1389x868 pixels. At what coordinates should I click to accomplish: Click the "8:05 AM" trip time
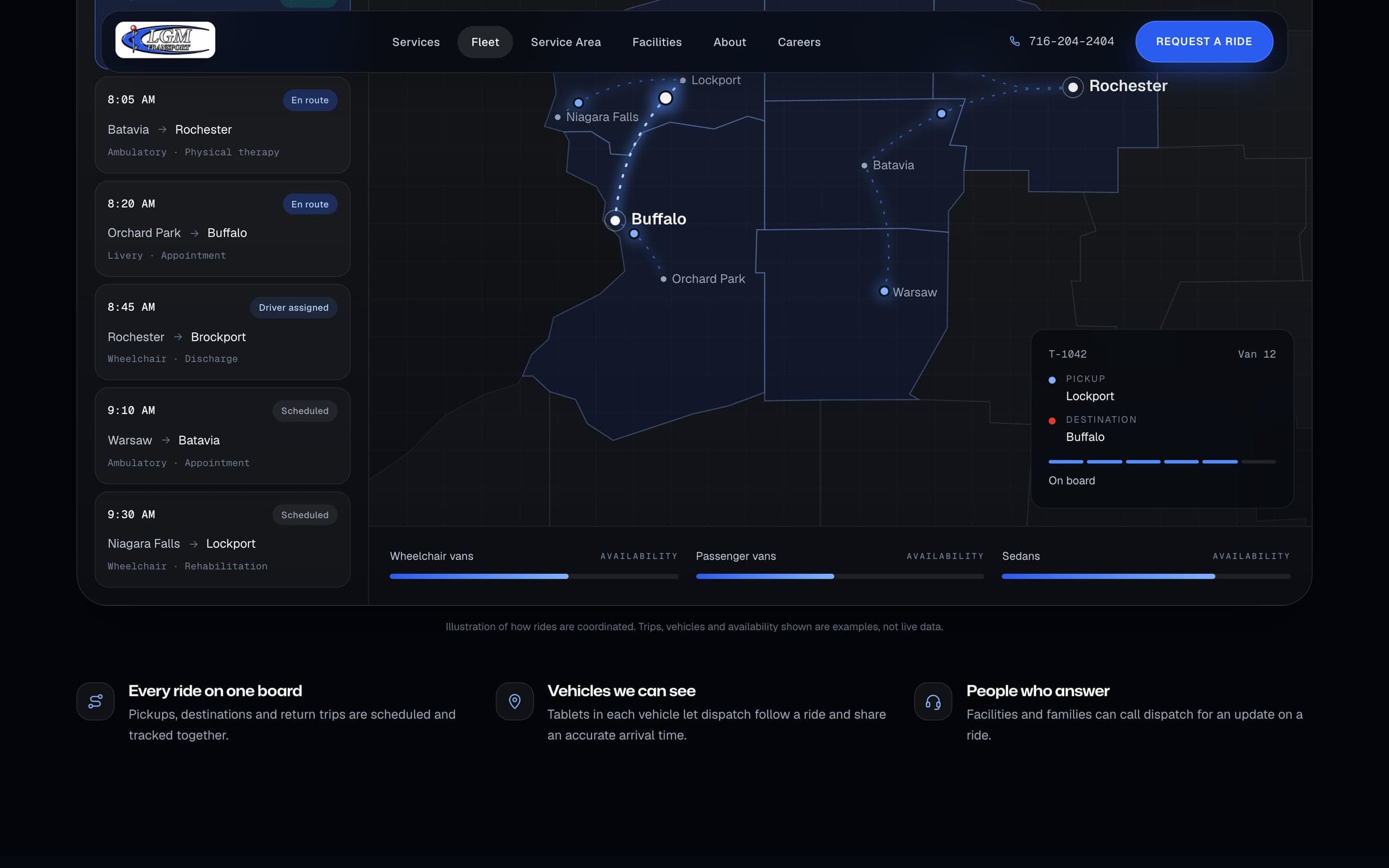click(x=131, y=100)
